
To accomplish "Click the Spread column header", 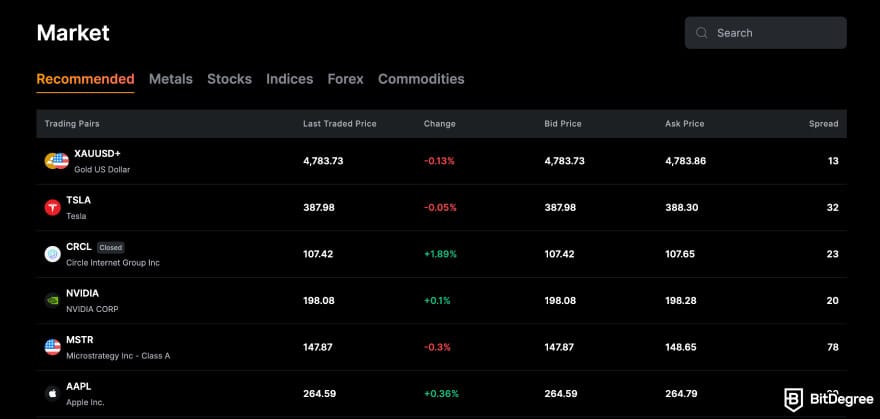I will pyautogui.click(x=823, y=123).
